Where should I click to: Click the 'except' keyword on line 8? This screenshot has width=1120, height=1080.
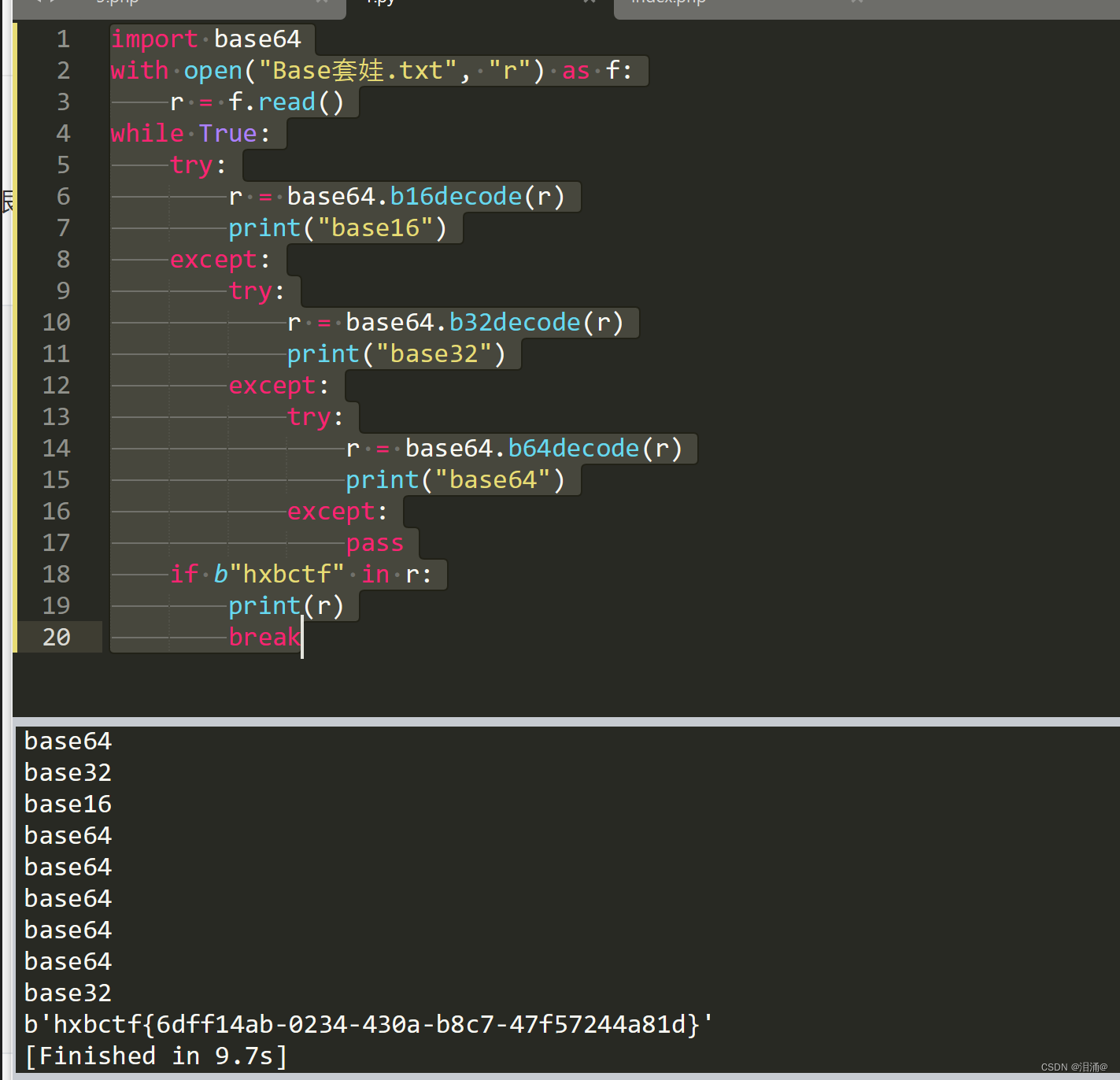point(214,261)
